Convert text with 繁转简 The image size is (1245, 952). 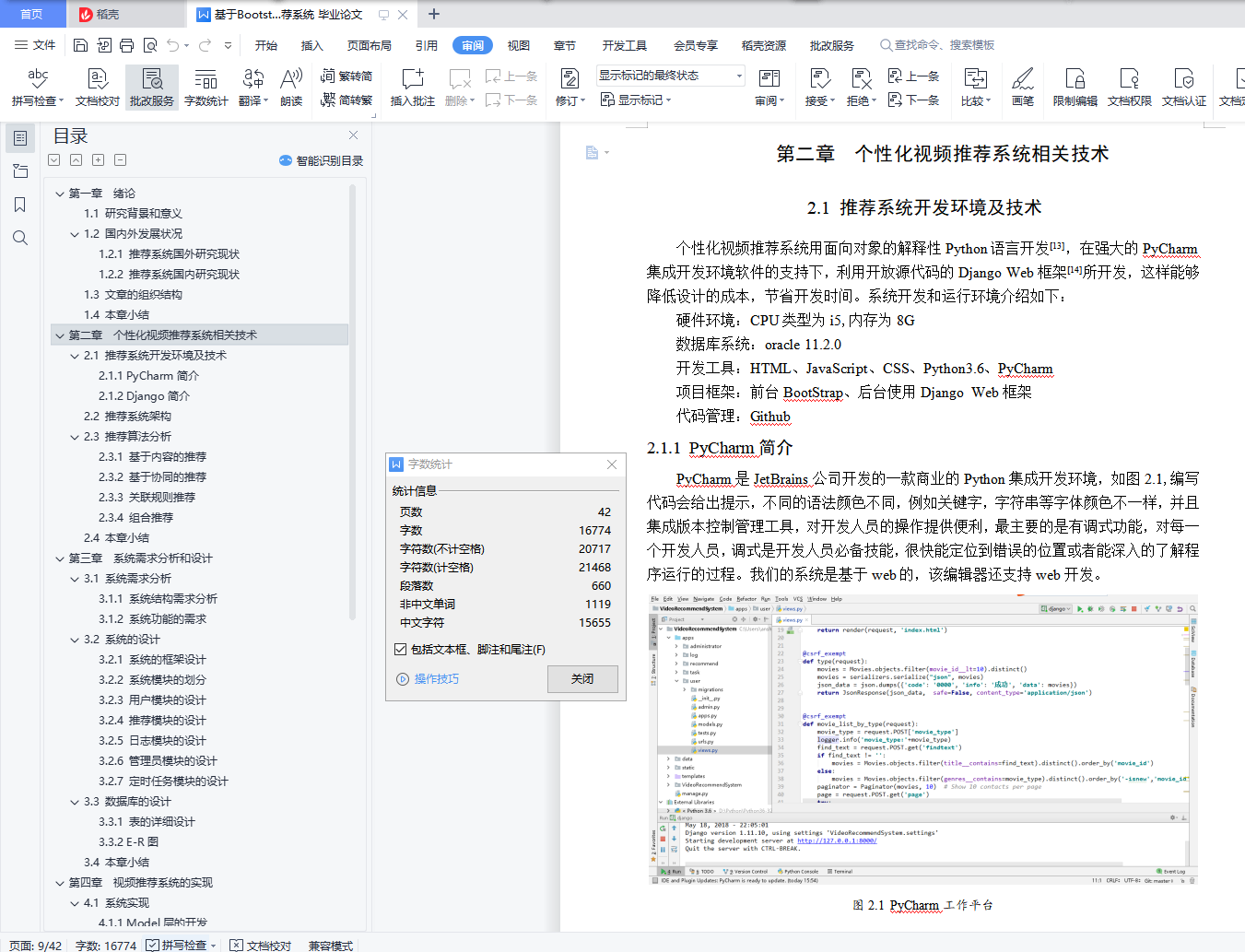point(346,76)
